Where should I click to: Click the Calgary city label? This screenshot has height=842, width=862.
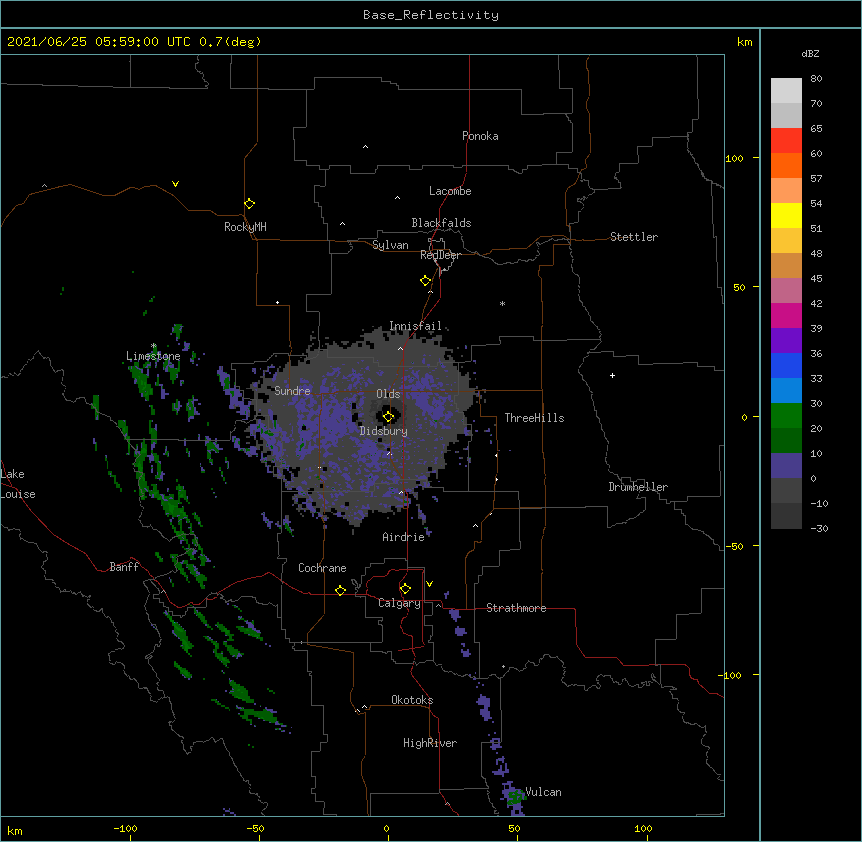coord(399,603)
